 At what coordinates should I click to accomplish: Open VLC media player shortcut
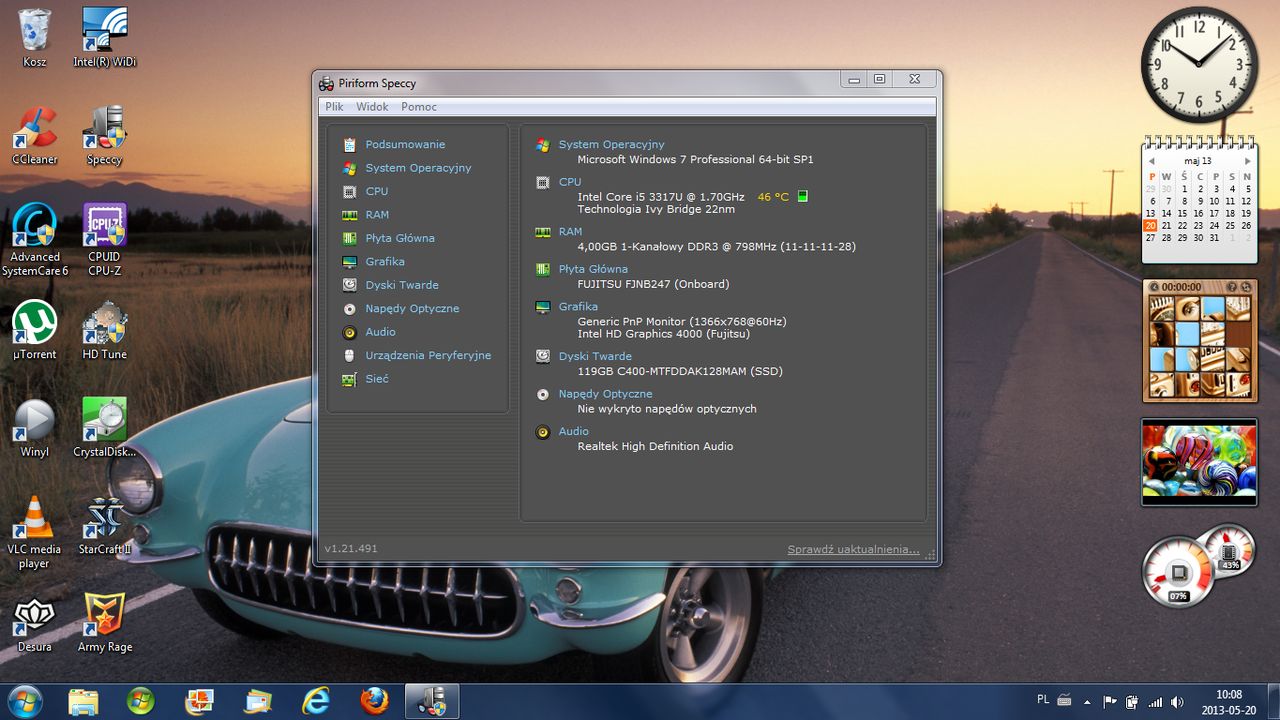click(x=35, y=533)
